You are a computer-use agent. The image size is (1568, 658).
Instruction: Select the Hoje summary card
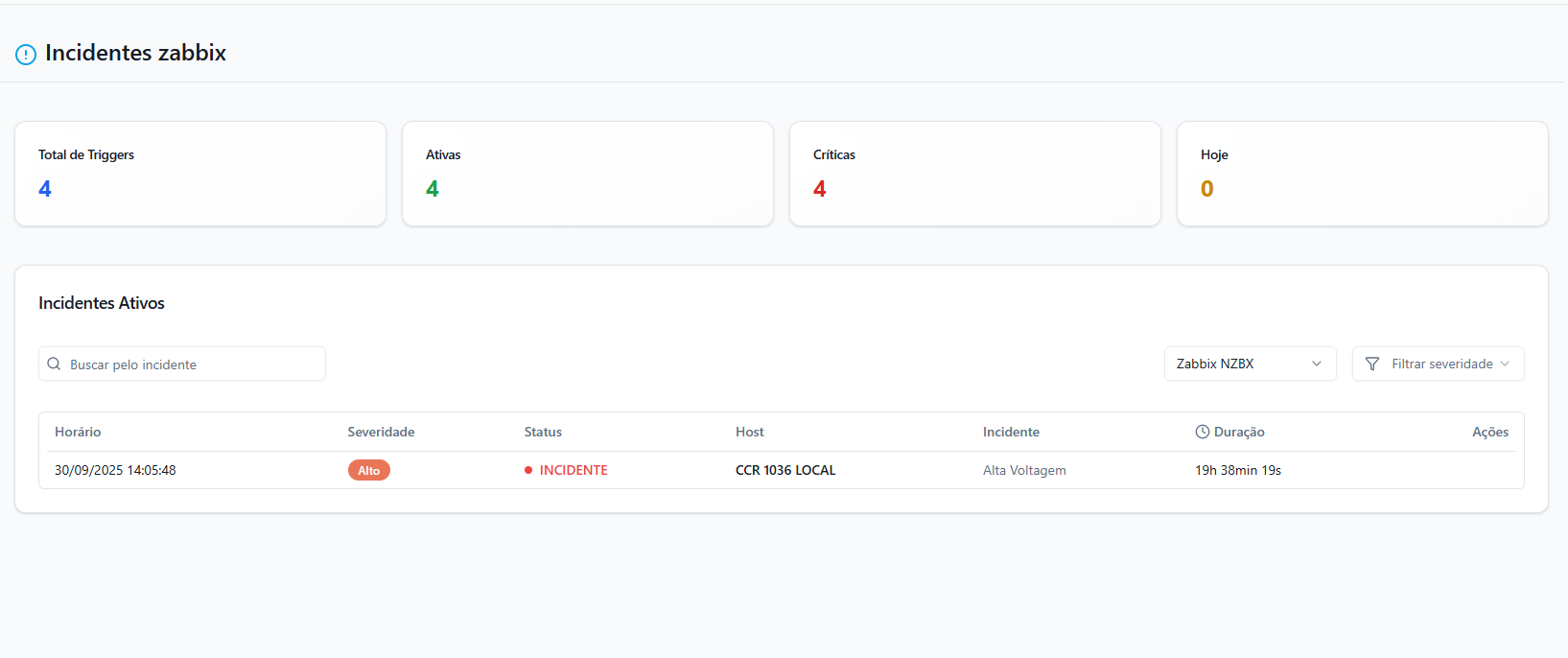[x=1362, y=174]
